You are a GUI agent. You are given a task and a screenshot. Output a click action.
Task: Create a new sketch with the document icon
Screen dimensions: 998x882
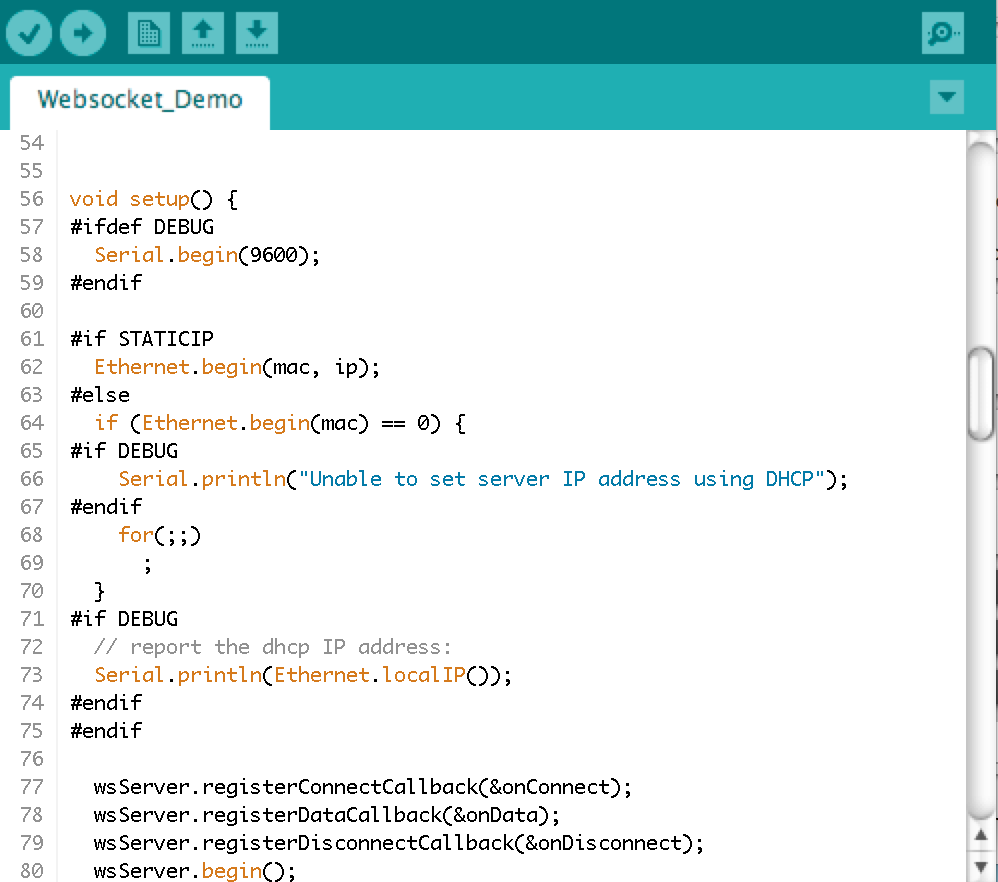[x=149, y=33]
